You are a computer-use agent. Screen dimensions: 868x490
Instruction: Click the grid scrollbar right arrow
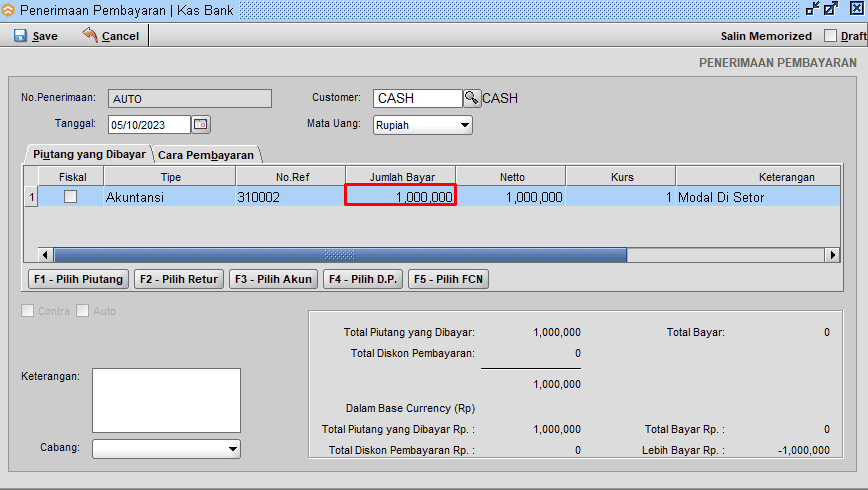(832, 255)
